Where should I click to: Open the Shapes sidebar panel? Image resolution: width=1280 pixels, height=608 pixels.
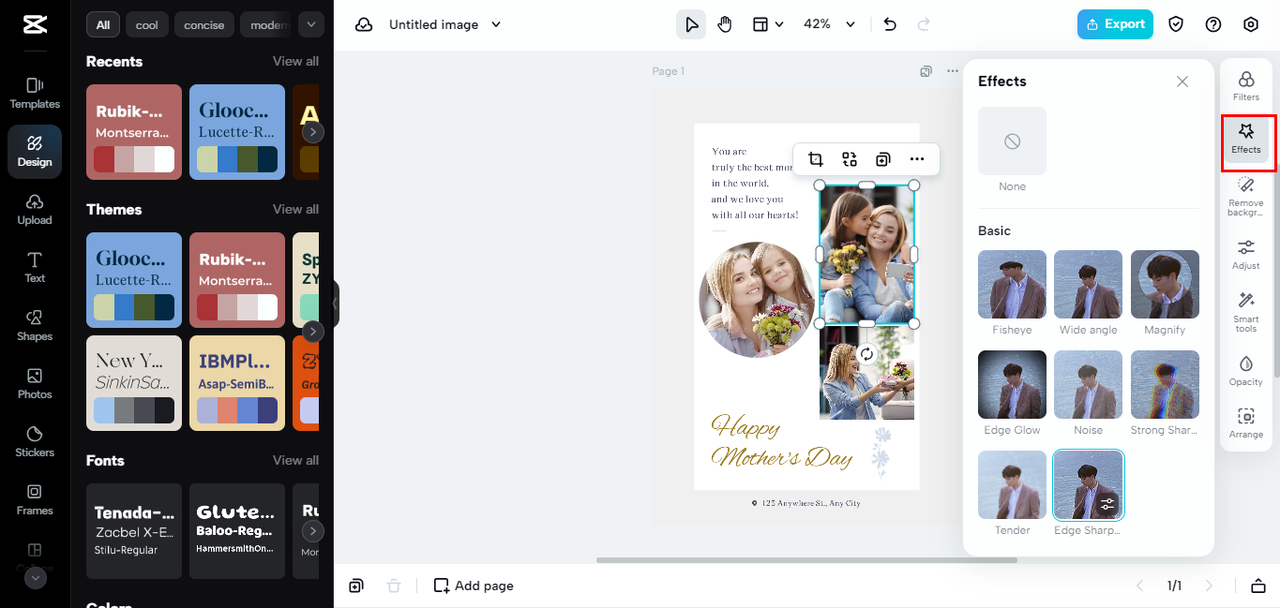pos(35,325)
